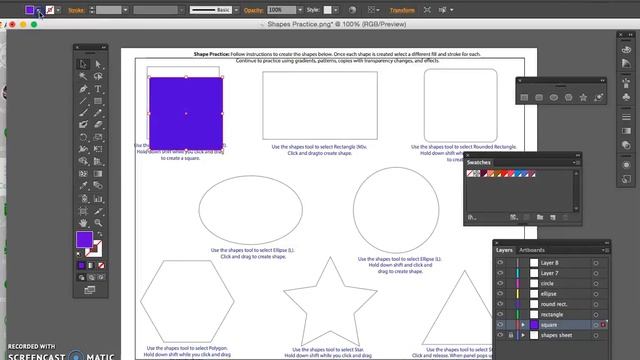Hide the Layer 8 layer
Viewport: 640px width, 360px height.
tap(500, 263)
